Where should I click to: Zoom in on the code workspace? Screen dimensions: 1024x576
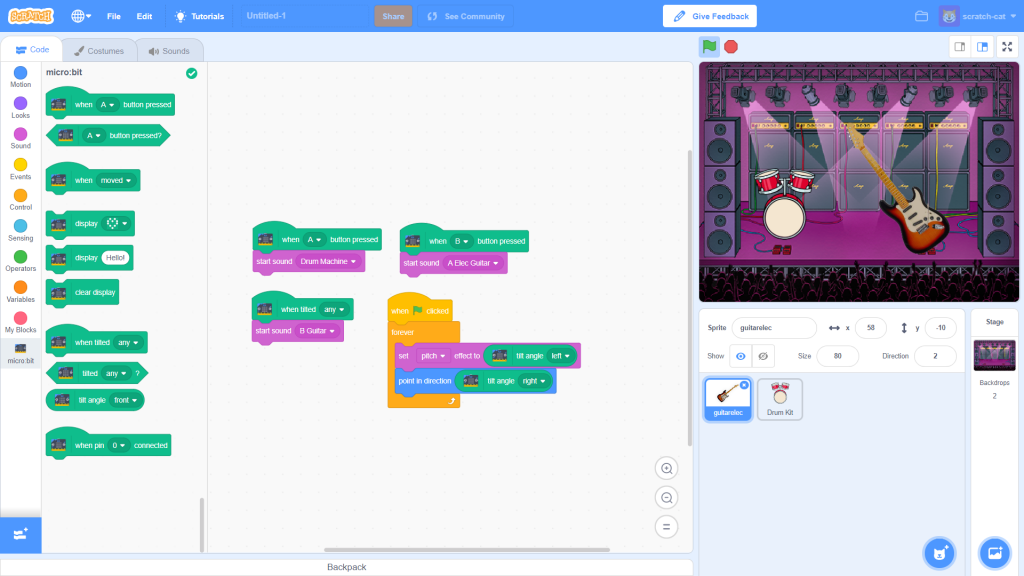click(666, 468)
